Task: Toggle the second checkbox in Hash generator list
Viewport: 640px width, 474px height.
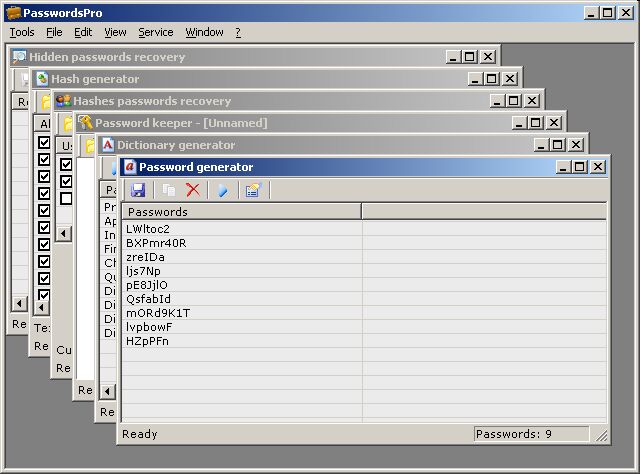Action: click(x=44, y=159)
